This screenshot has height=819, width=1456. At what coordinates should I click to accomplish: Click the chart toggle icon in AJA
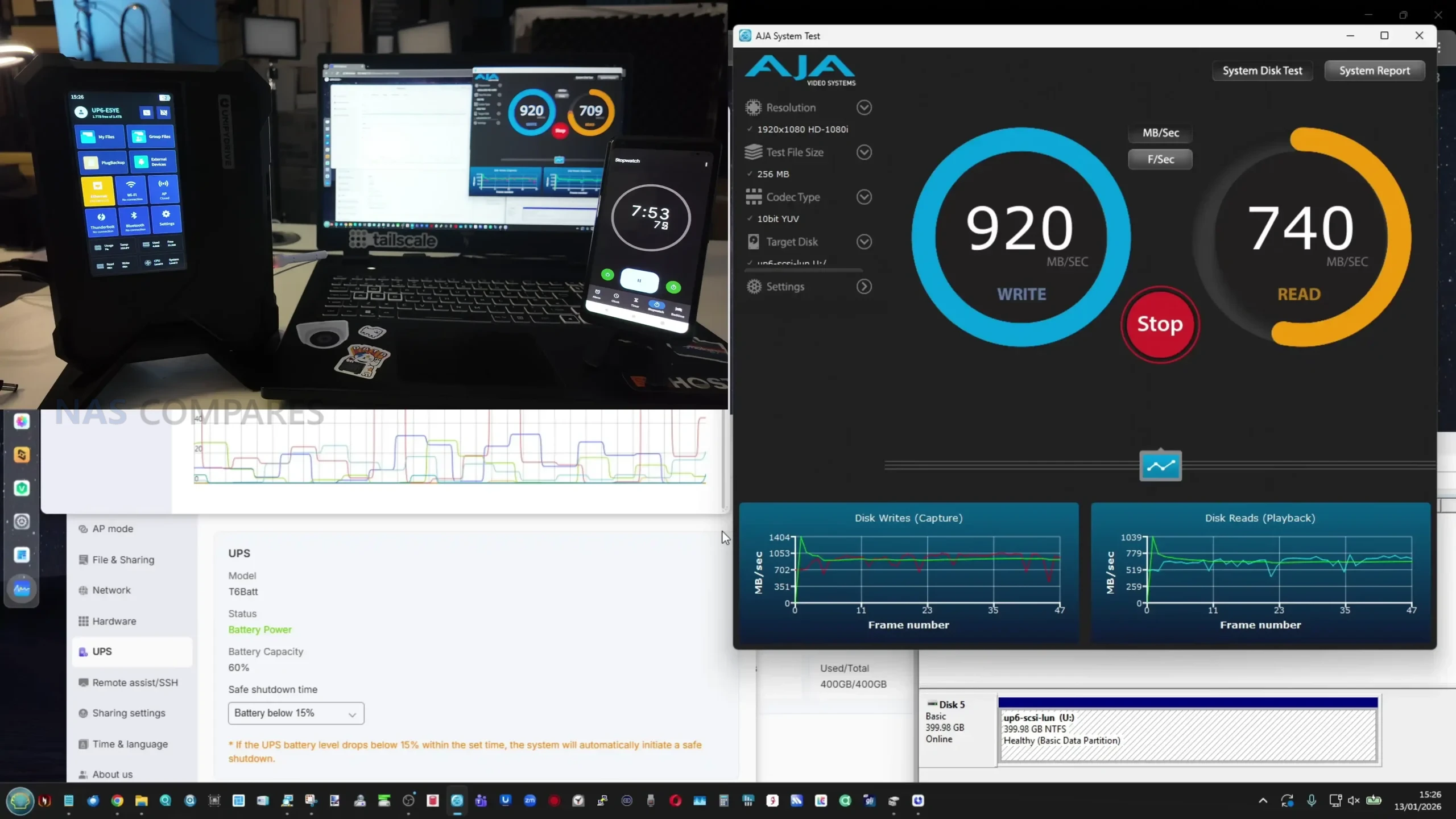point(1160,466)
